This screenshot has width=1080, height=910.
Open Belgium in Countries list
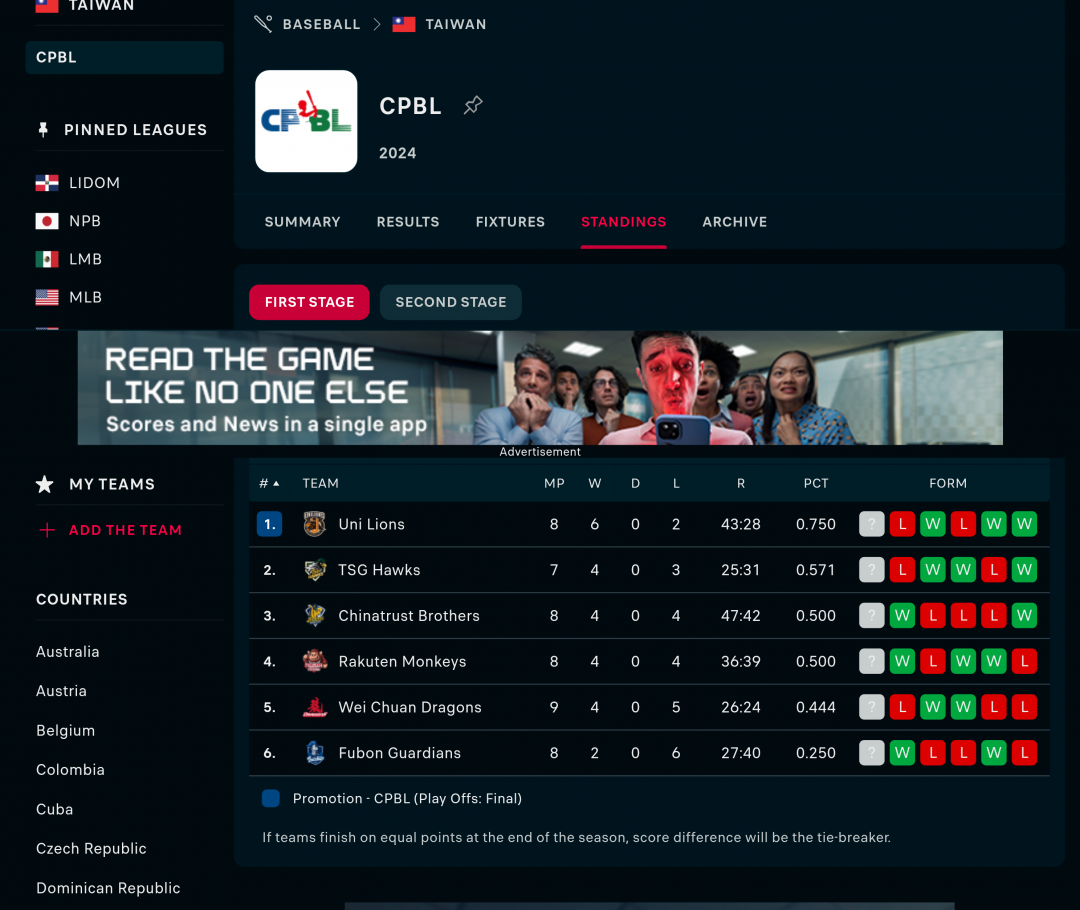point(65,730)
